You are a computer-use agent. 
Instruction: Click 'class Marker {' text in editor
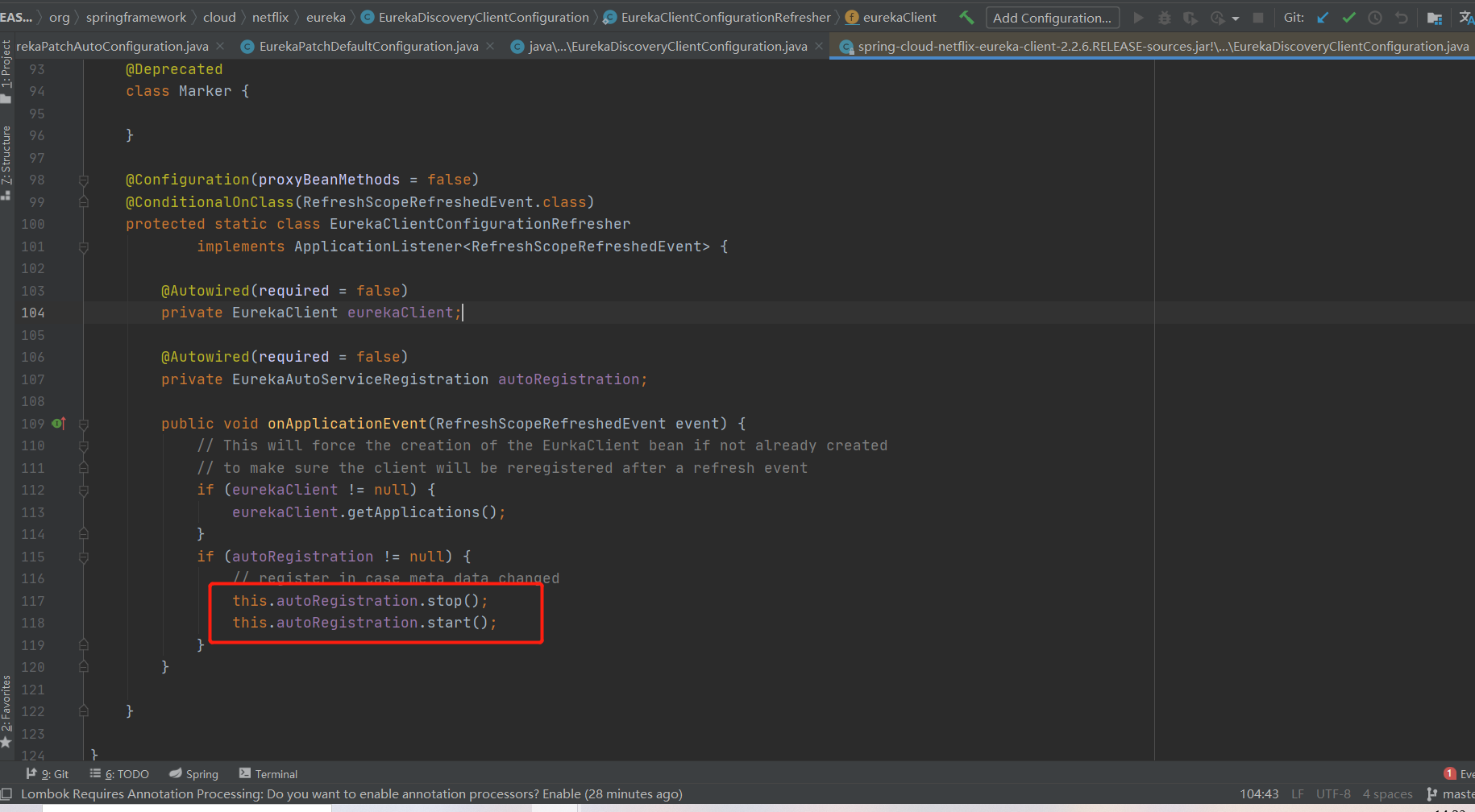click(188, 91)
